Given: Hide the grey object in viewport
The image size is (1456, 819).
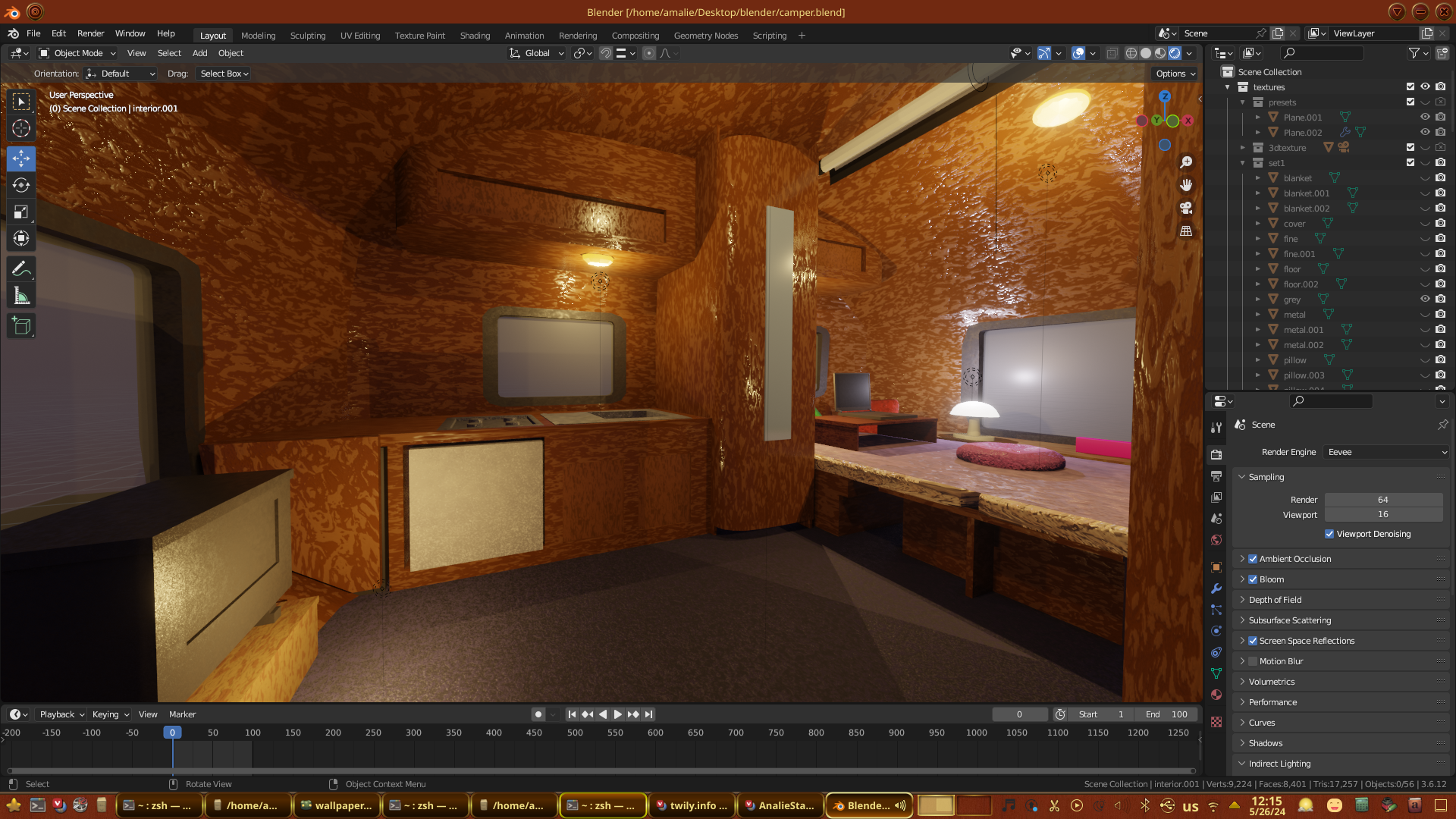Looking at the screenshot, I should coord(1425,299).
